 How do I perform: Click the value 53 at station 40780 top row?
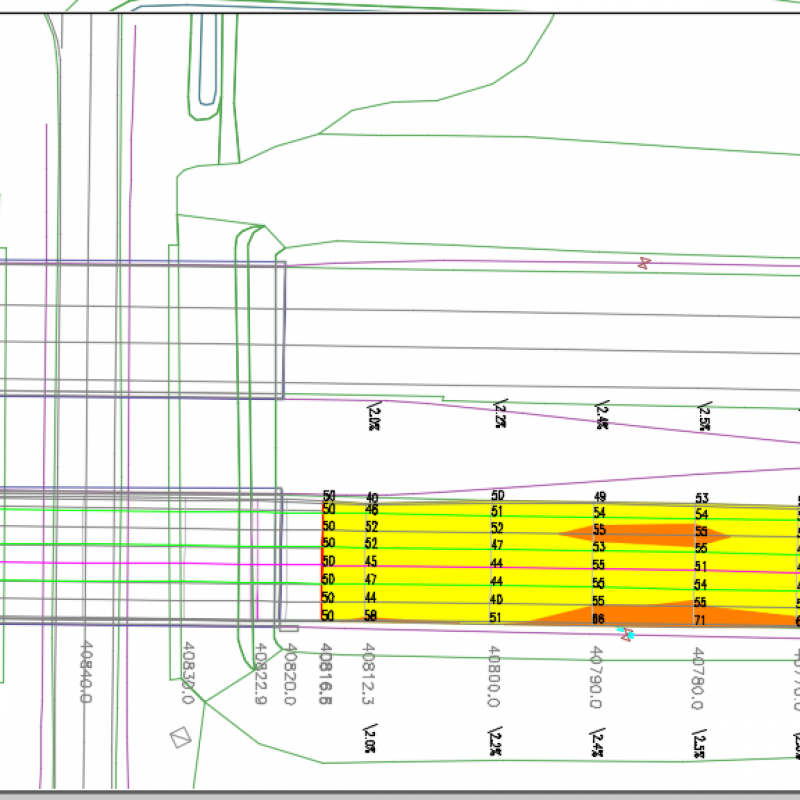click(x=701, y=498)
